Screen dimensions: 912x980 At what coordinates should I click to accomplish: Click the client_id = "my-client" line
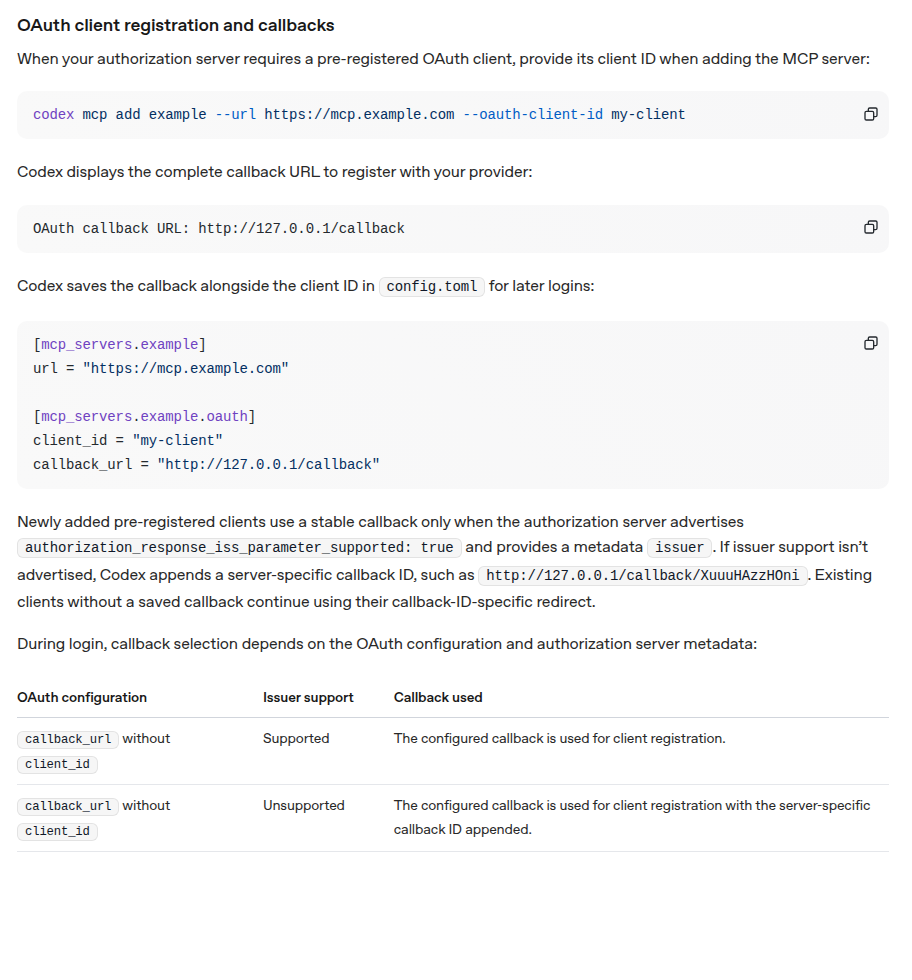click(x=128, y=441)
